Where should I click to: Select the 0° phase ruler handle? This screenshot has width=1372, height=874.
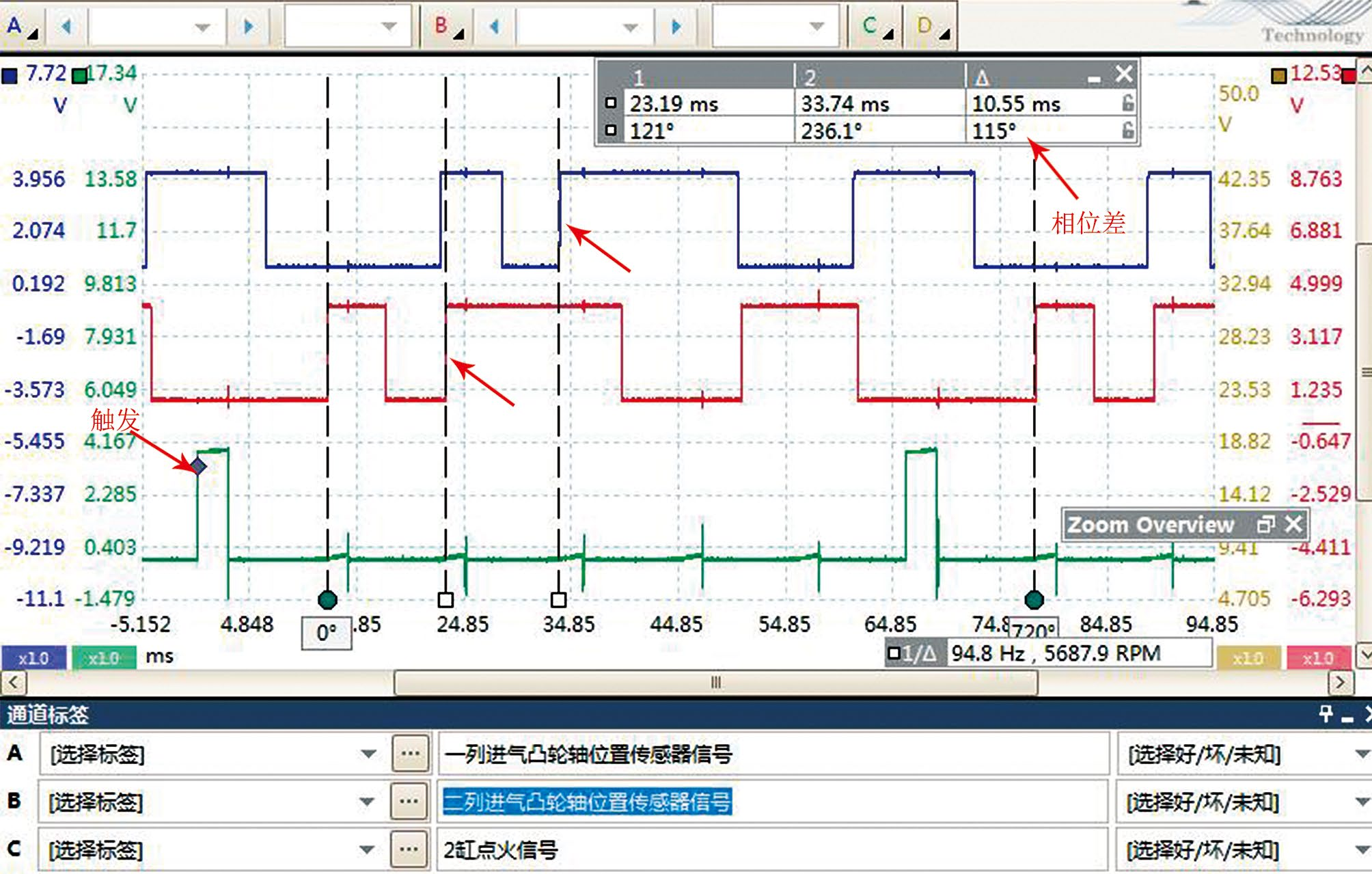[327, 600]
